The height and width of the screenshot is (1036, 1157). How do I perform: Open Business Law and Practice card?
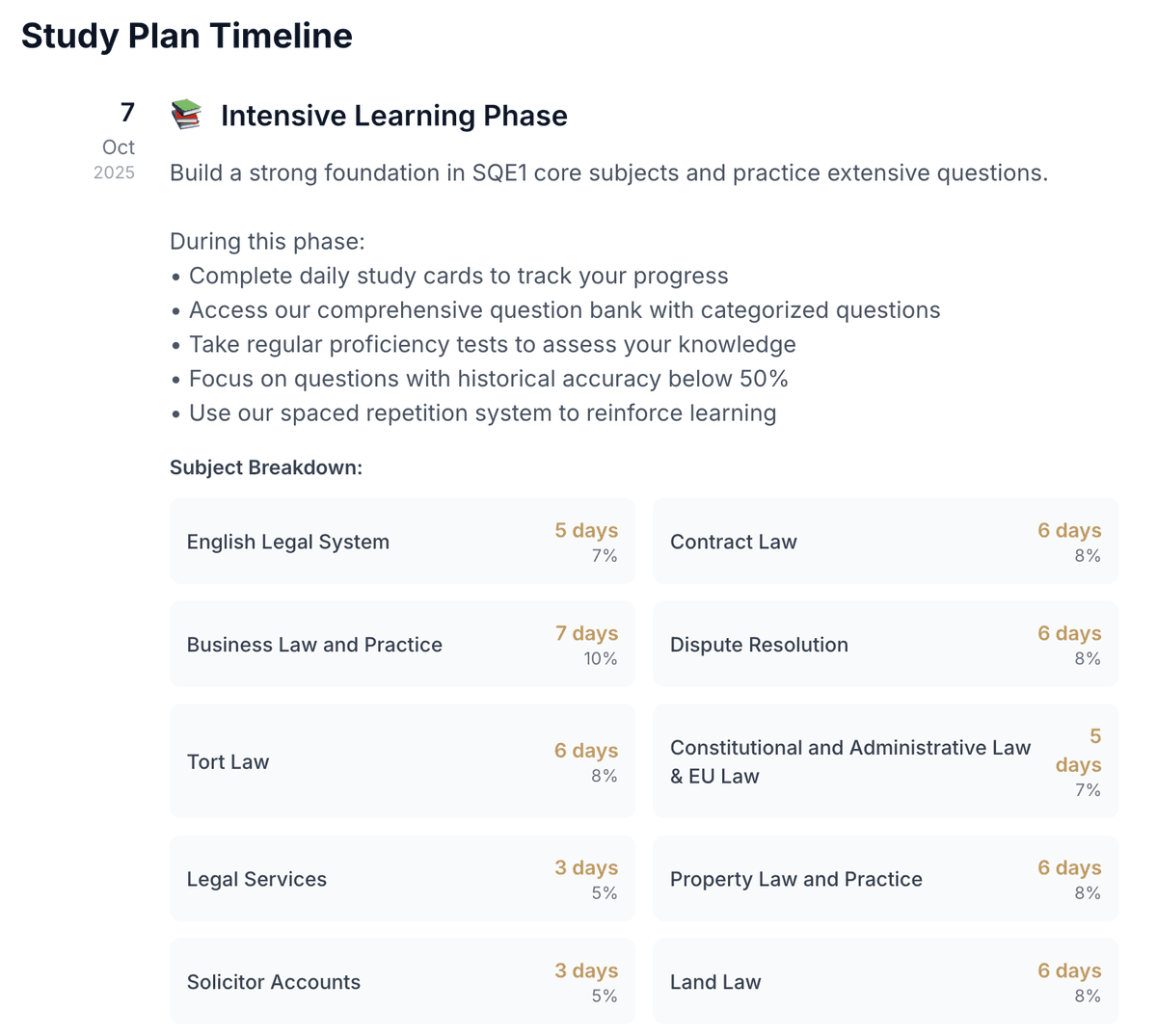402,645
